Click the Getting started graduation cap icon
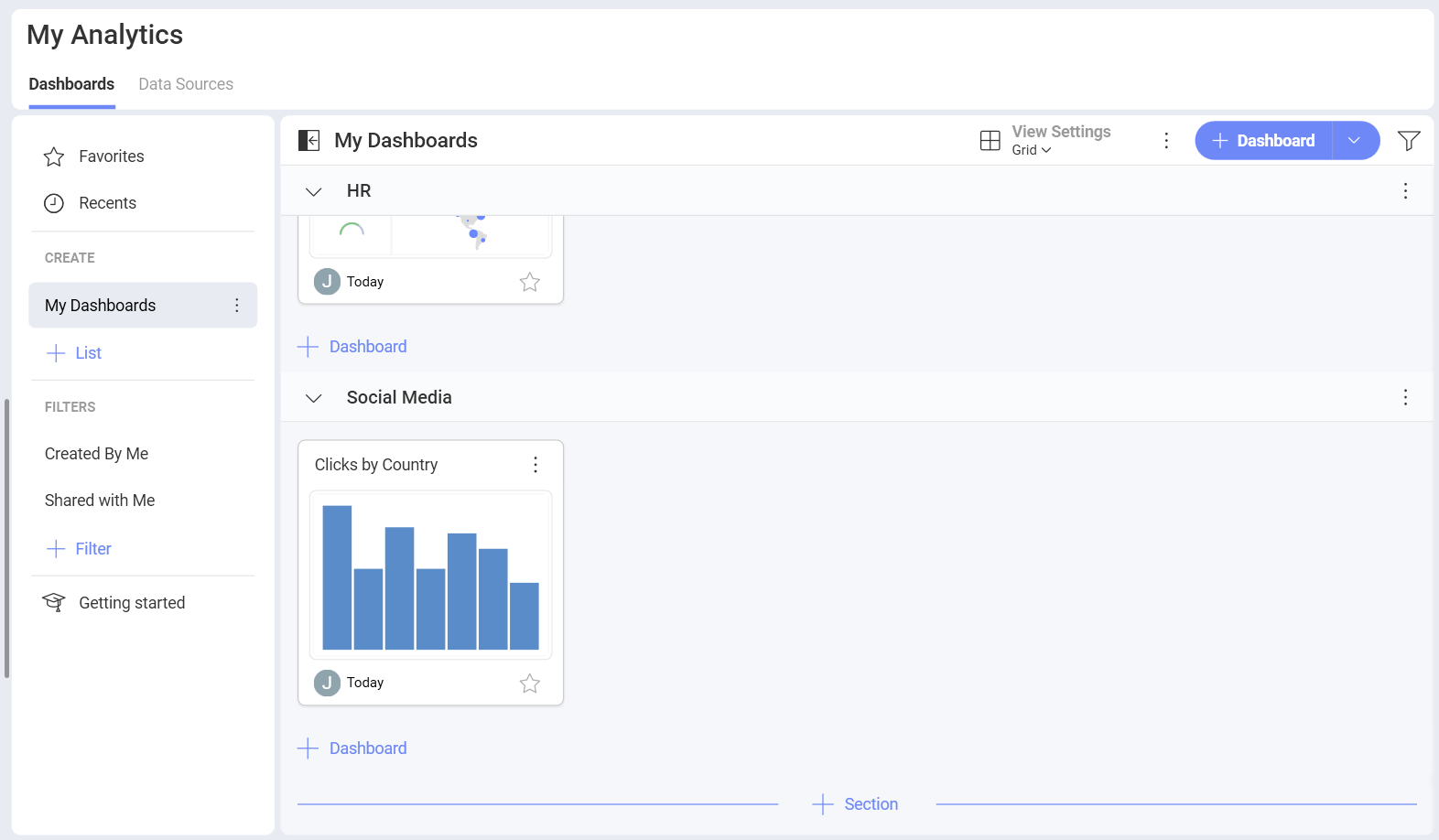 click(x=54, y=602)
